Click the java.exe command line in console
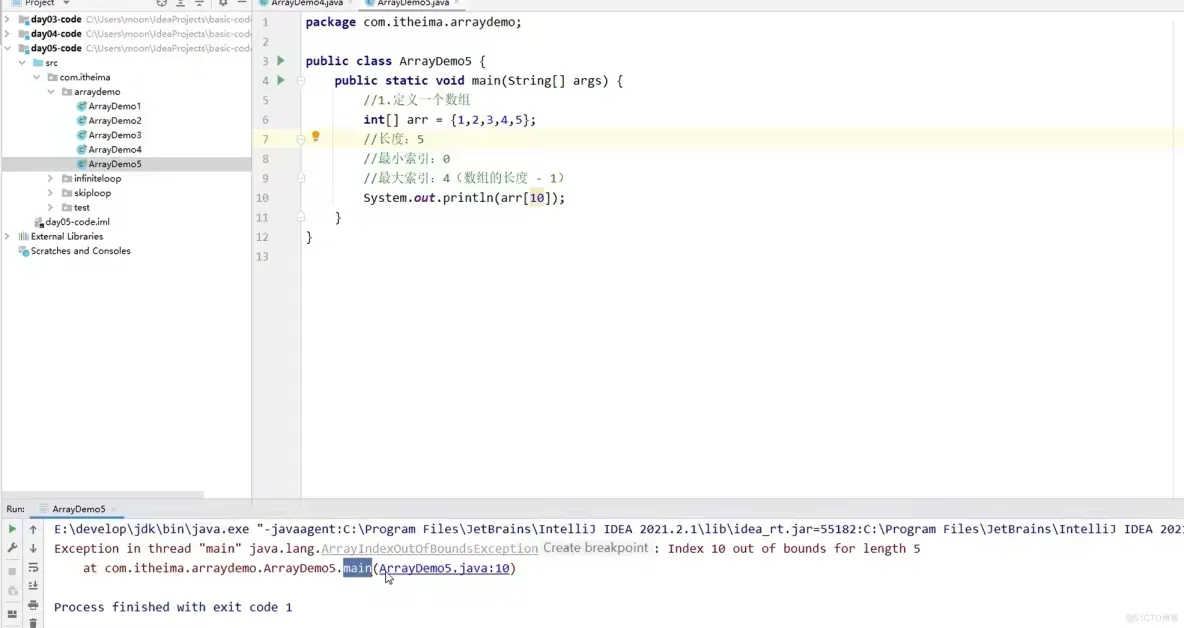The width and height of the screenshot is (1184, 628). (x=618, y=529)
